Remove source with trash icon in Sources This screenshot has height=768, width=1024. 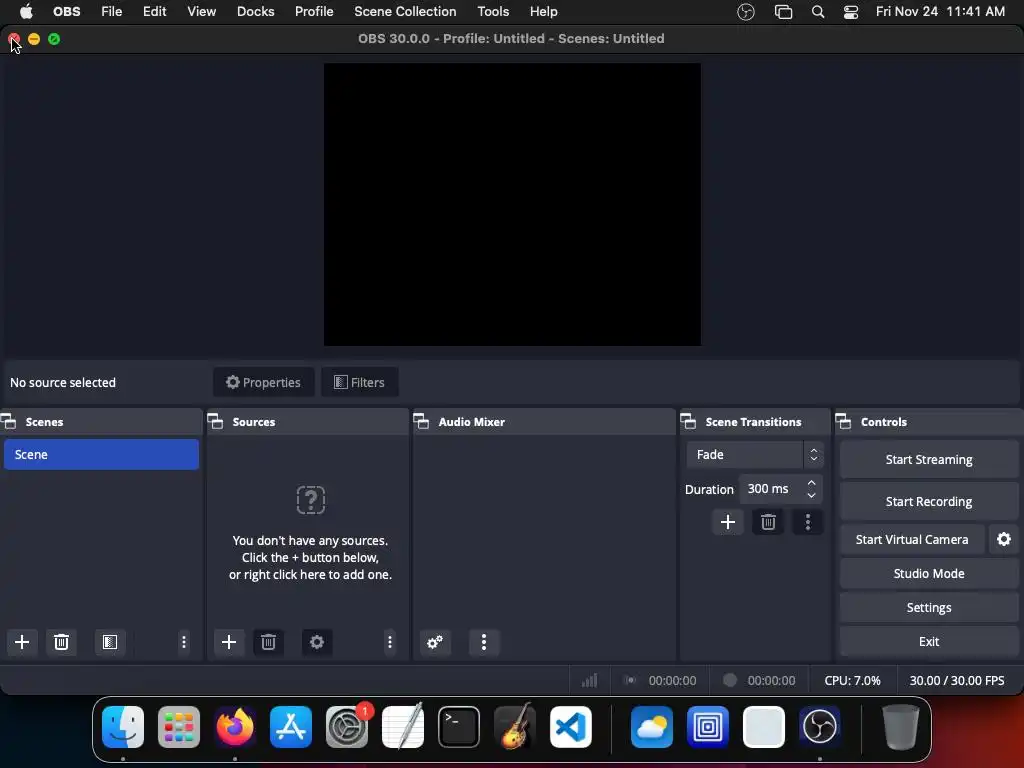click(268, 642)
